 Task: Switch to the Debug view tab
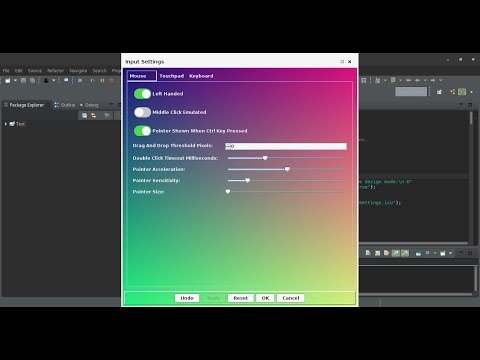pos(89,105)
